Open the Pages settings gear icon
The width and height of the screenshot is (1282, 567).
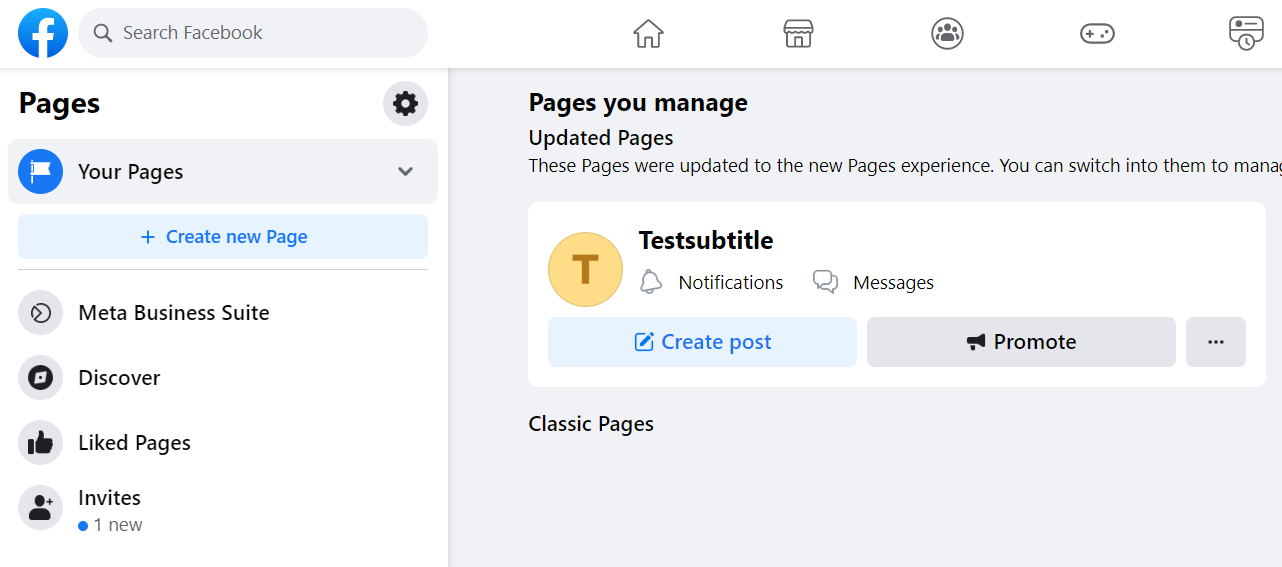pos(405,103)
